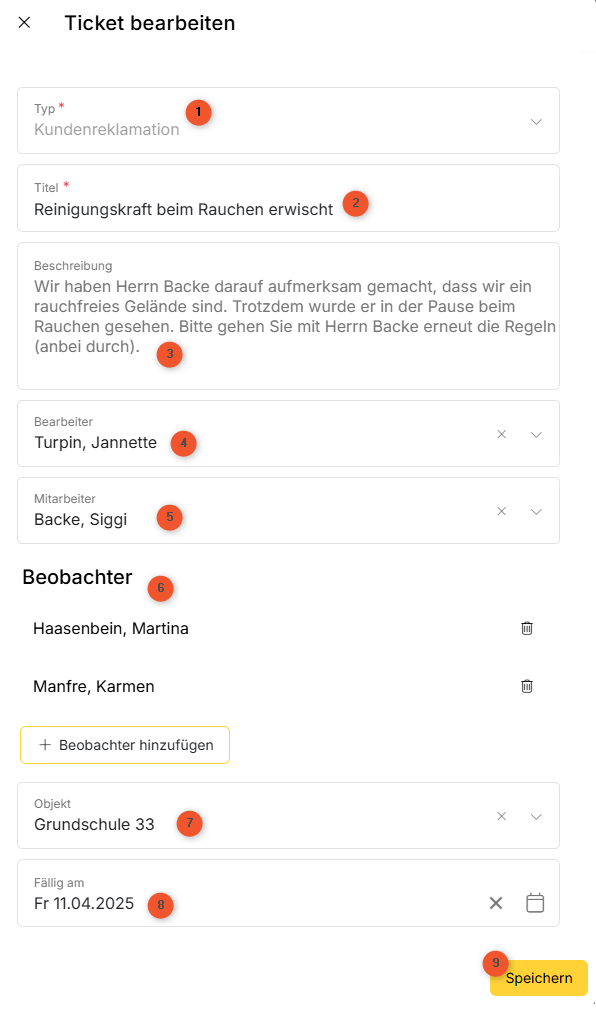The height and width of the screenshot is (1009, 596).
Task: Save the ticket with Speichern
Action: coord(539,978)
